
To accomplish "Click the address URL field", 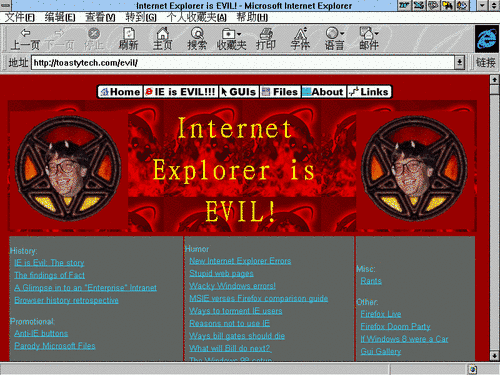I will click(x=243, y=62).
